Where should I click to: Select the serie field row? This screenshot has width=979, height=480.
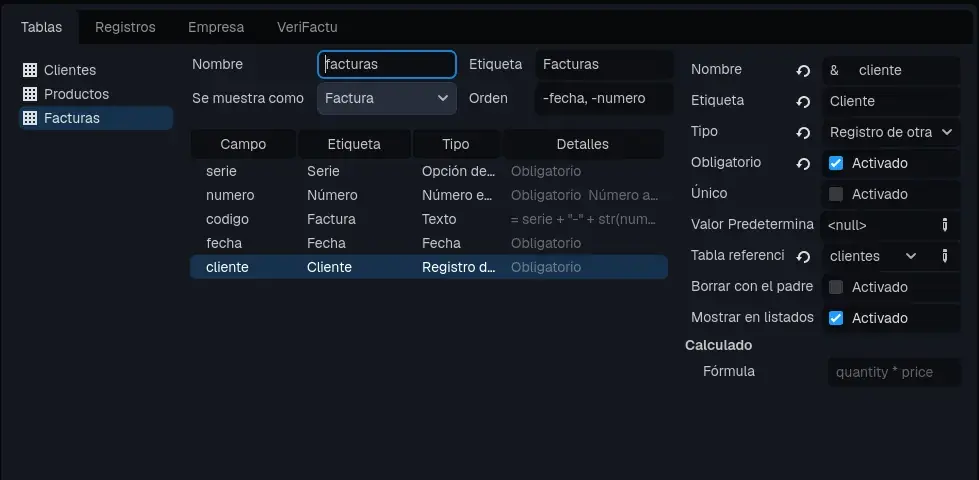(429, 171)
